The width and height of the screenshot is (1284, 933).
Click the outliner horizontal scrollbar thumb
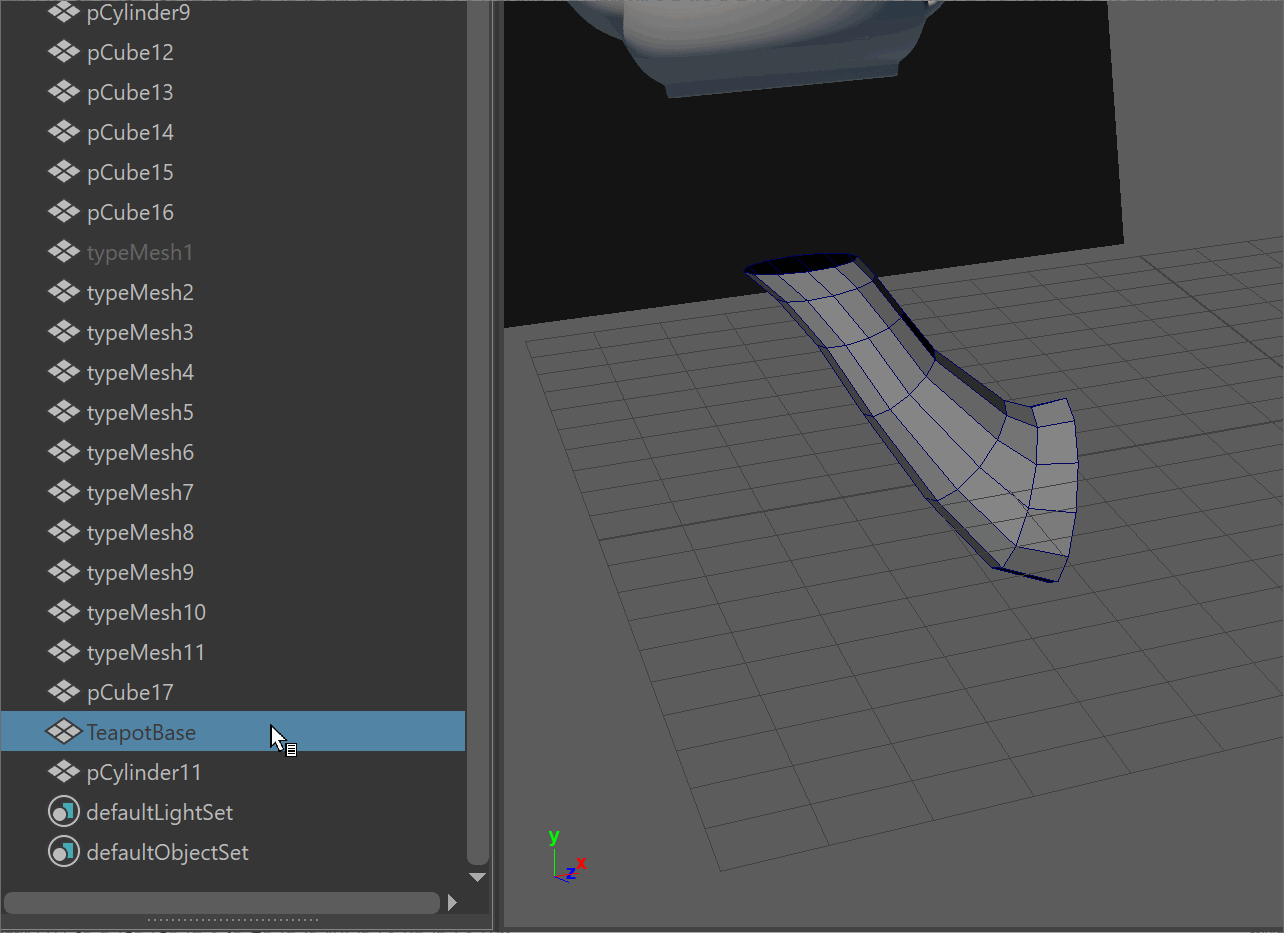coord(221,903)
